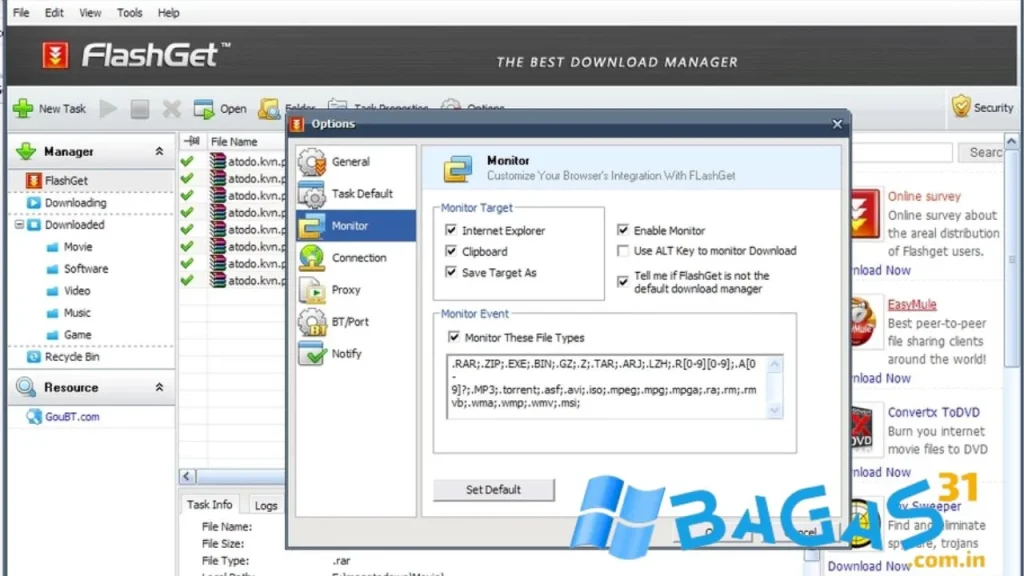
Task: Open the GouBT.com resource link
Action: pyautogui.click(x=71, y=417)
